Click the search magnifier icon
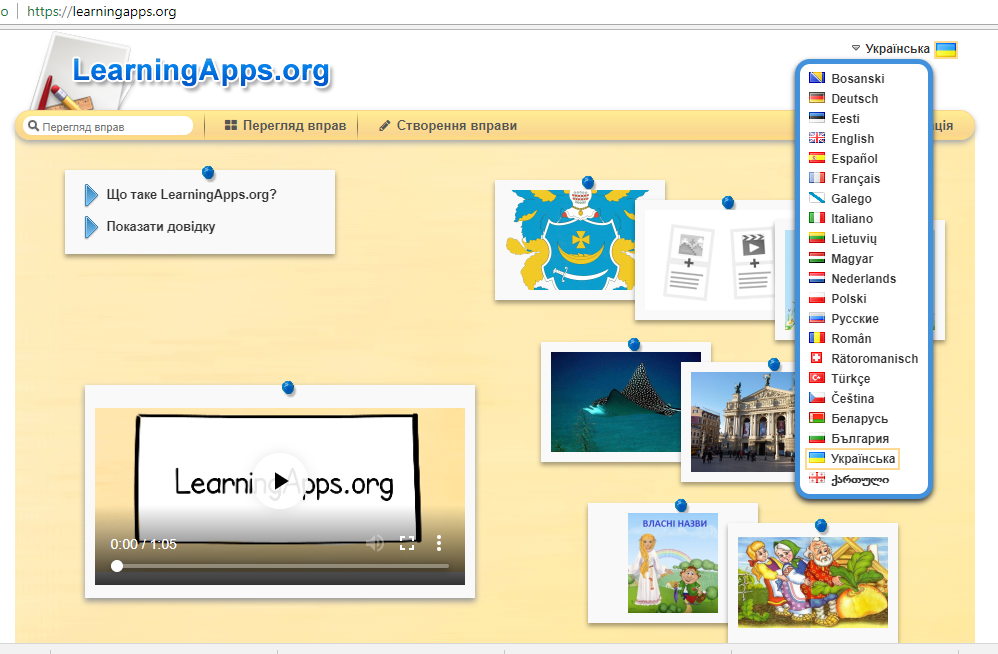 click(34, 126)
